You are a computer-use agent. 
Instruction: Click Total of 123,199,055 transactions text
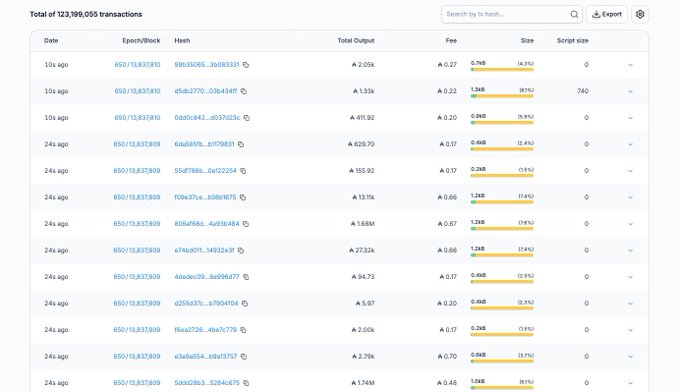(x=86, y=14)
